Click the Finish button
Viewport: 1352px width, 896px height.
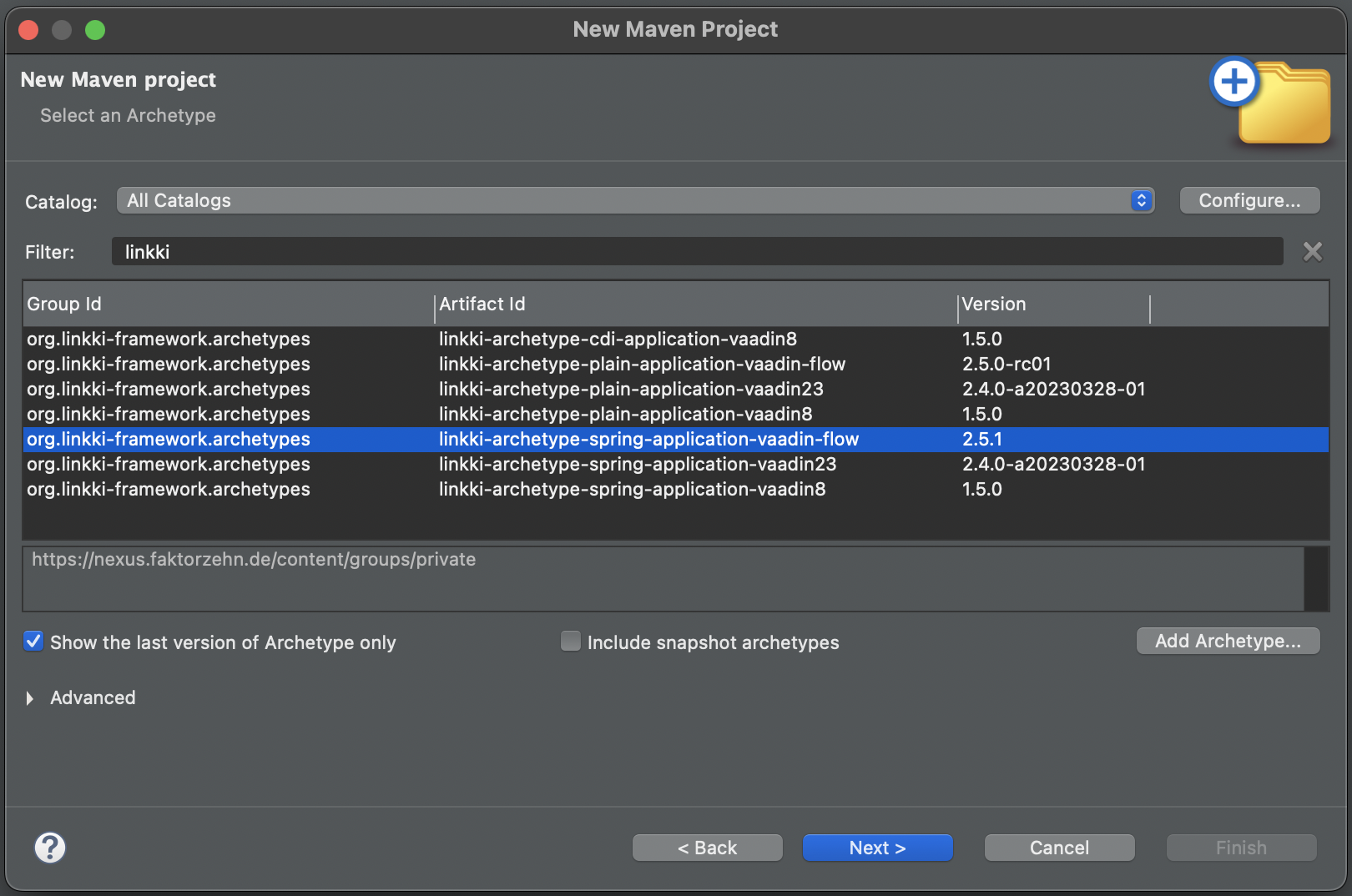(x=1241, y=848)
